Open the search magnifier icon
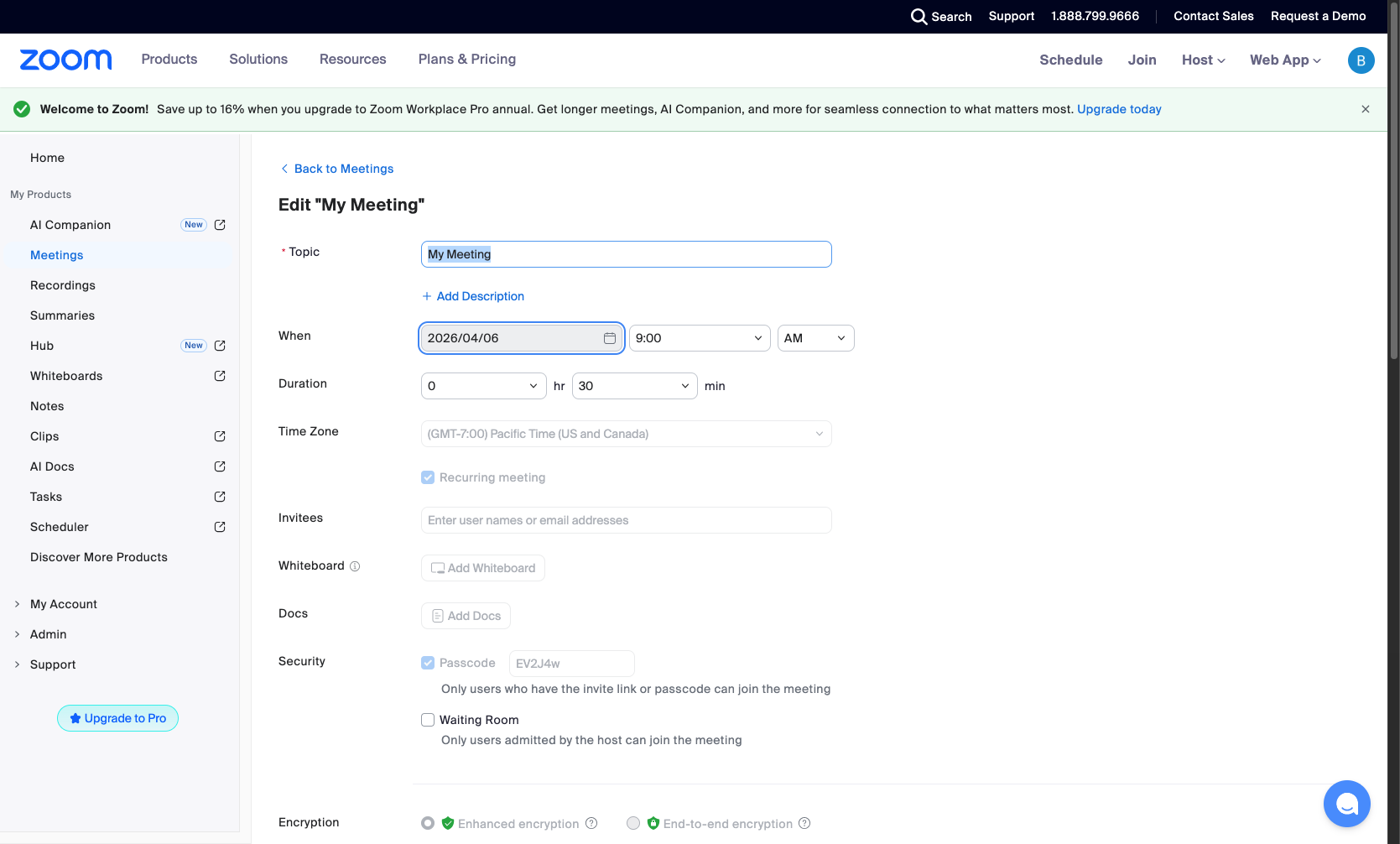This screenshot has width=1400, height=844. click(x=919, y=17)
